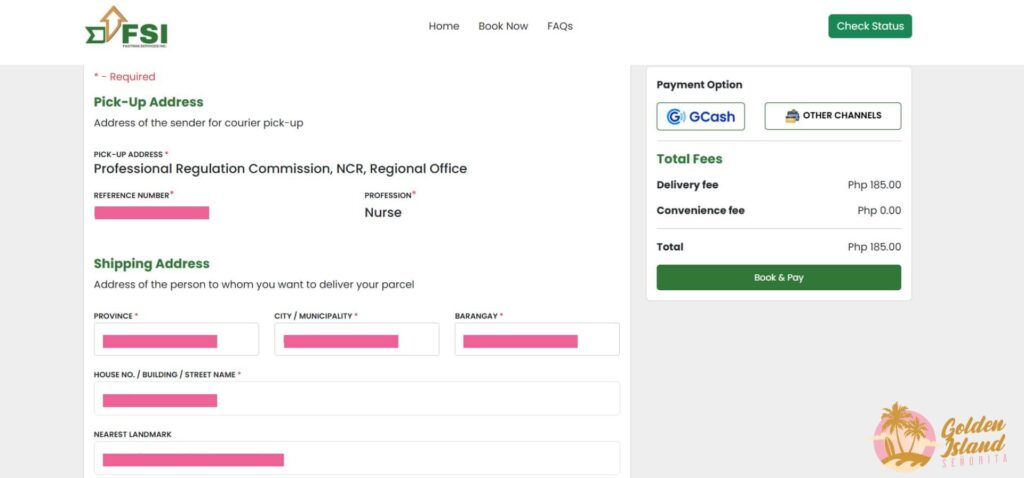
Task: Click the Book & Pay button
Action: [x=778, y=278]
